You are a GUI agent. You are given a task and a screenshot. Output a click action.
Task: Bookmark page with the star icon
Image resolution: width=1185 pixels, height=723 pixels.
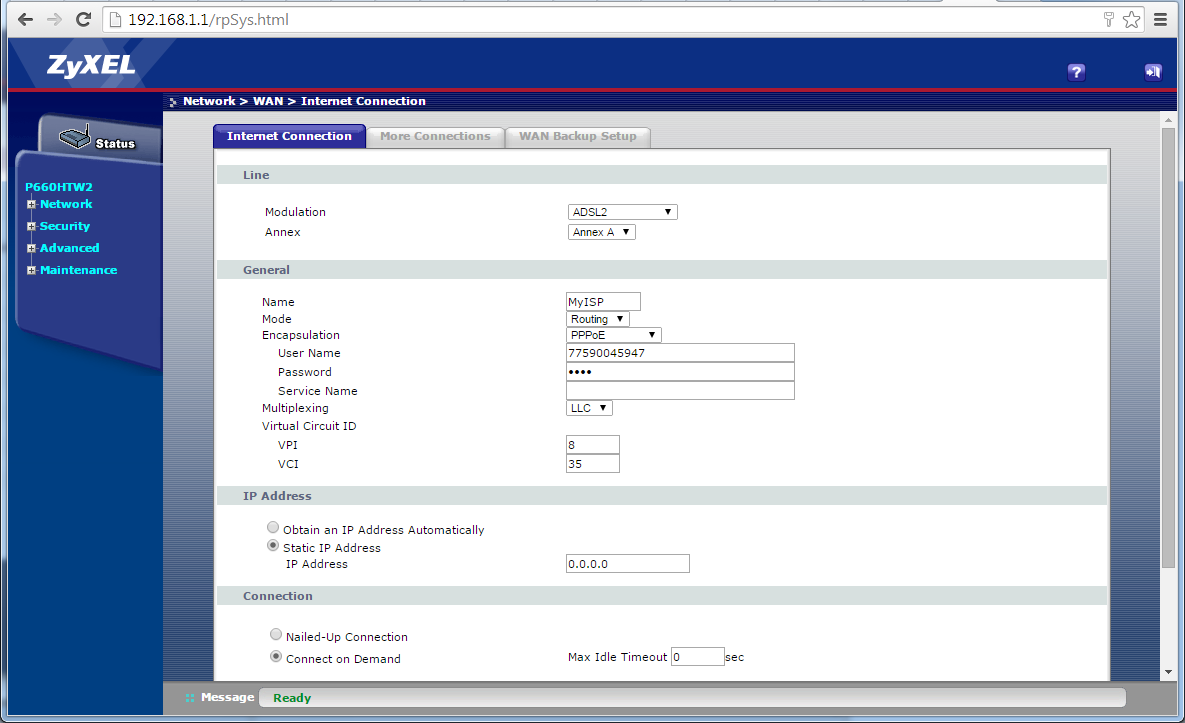tap(1131, 19)
